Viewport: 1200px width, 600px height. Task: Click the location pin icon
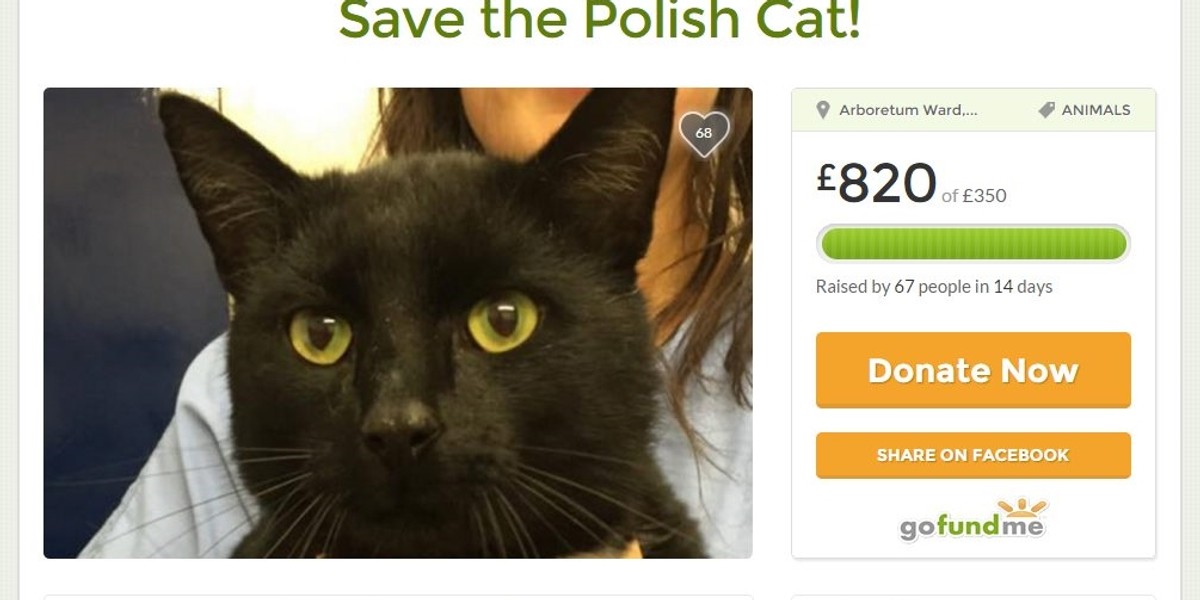pyautogui.click(x=823, y=110)
